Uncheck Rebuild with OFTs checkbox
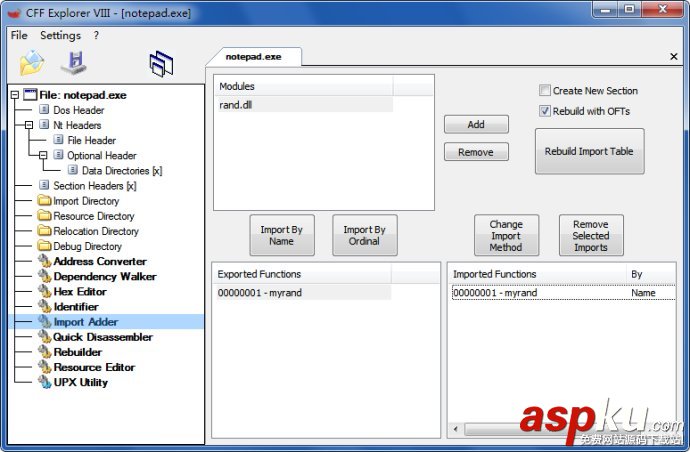The height and width of the screenshot is (452, 690). pos(544,110)
